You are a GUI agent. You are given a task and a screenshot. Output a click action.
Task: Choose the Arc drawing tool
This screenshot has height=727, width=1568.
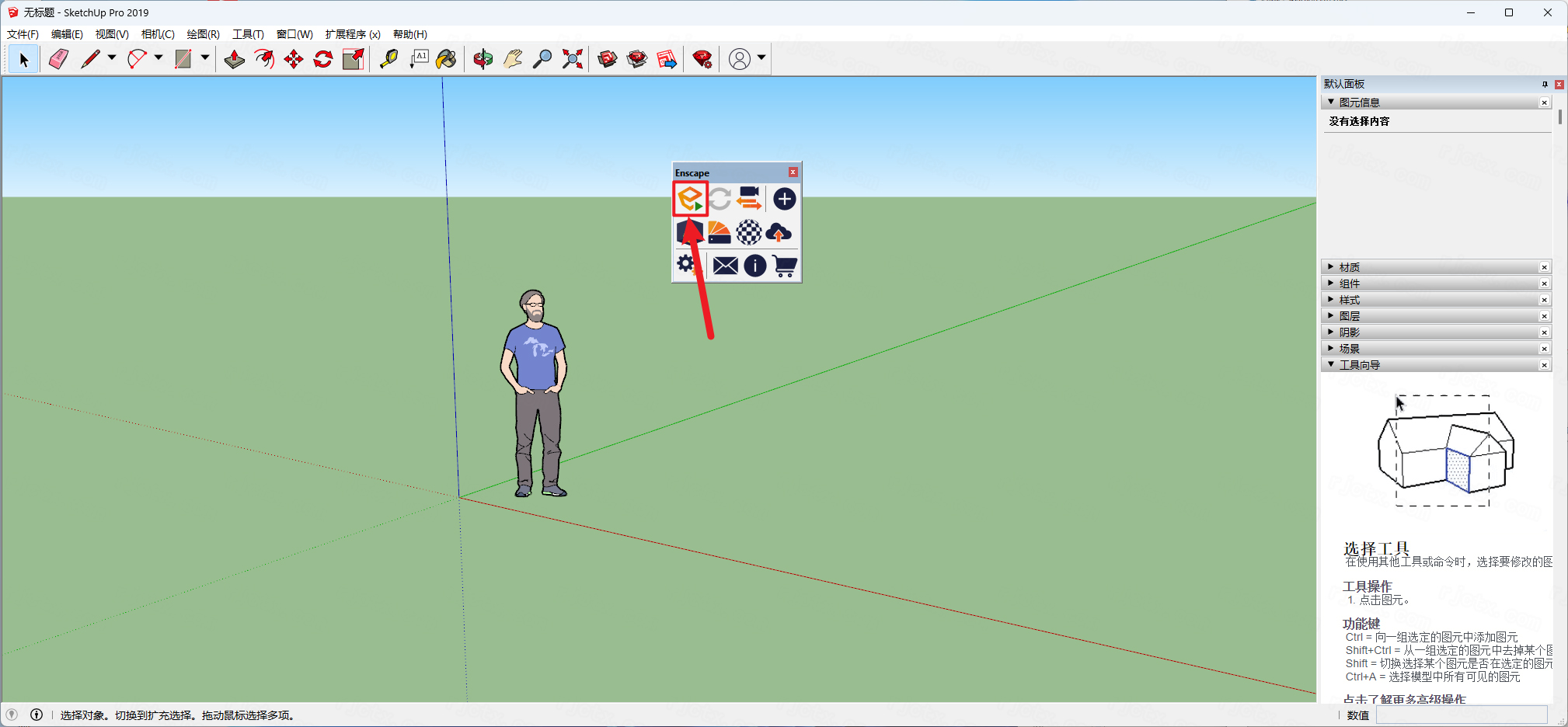coord(137,59)
